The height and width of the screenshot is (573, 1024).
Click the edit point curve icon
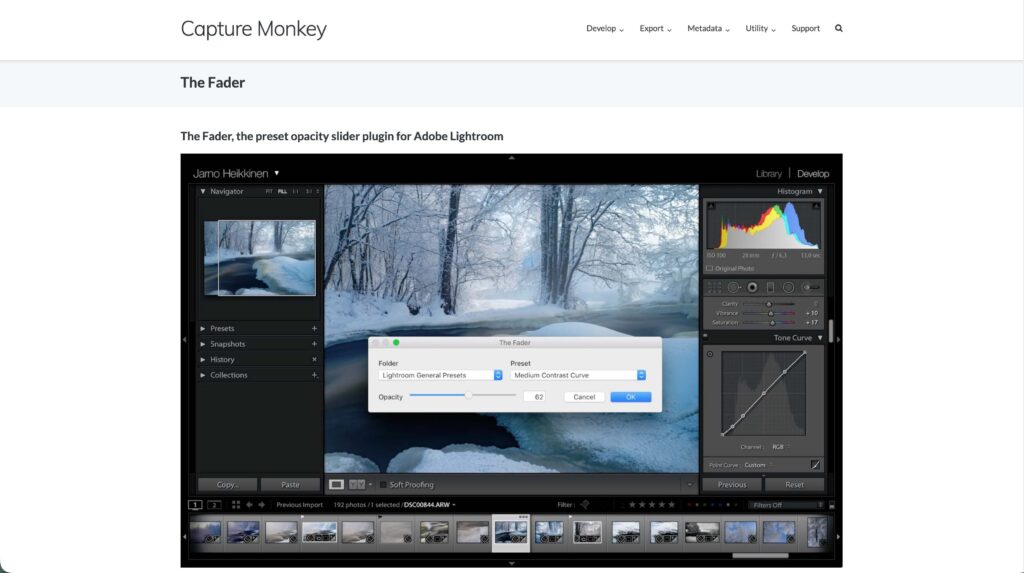click(x=816, y=465)
